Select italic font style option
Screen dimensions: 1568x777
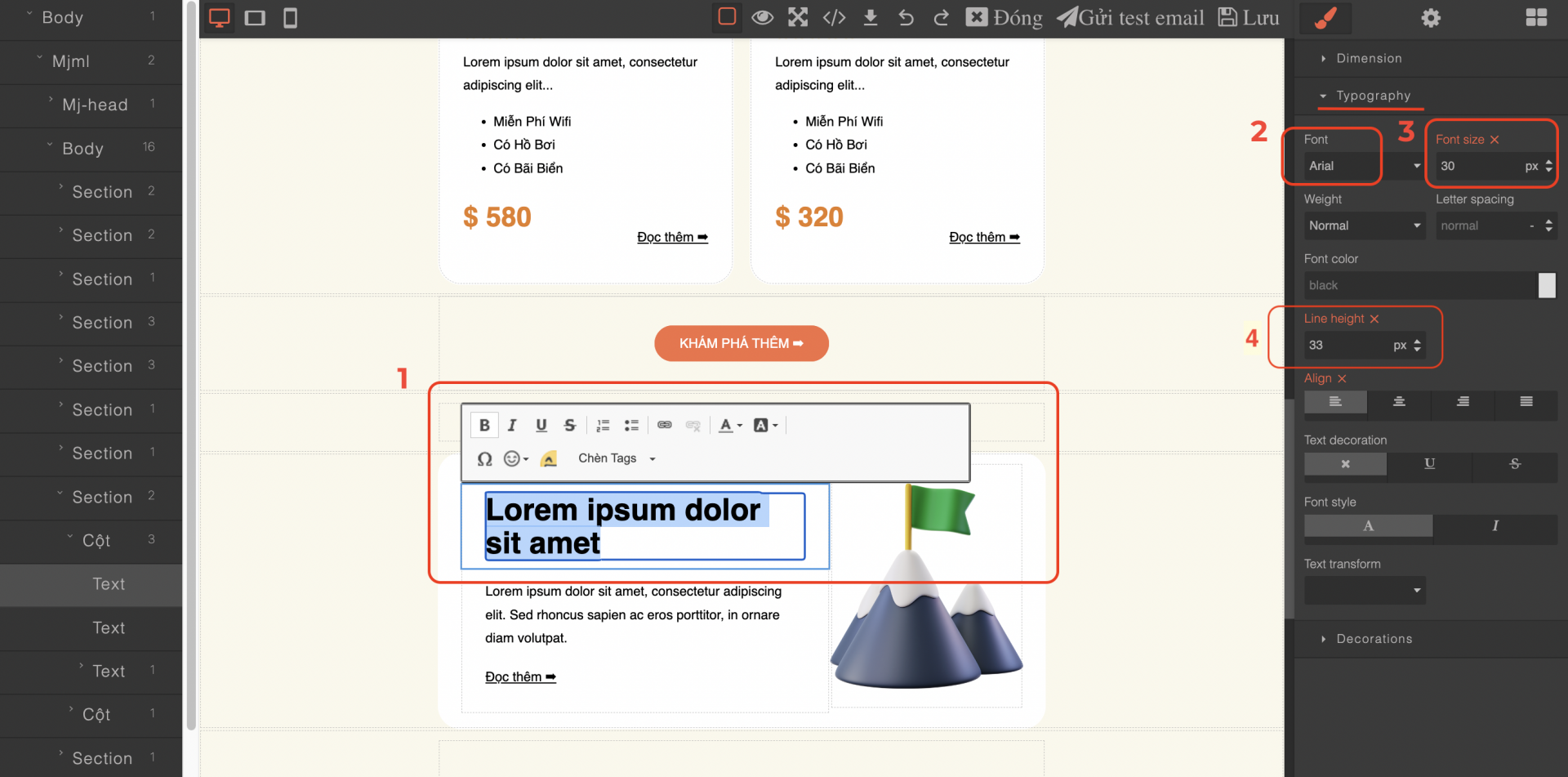(1494, 526)
